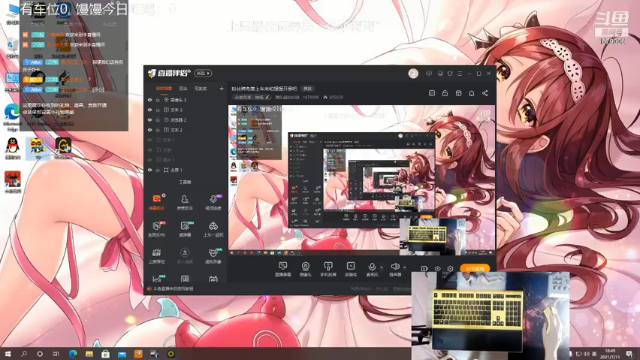Open the category selector pill with pencil icon
640x360 pixels.
[252, 97]
